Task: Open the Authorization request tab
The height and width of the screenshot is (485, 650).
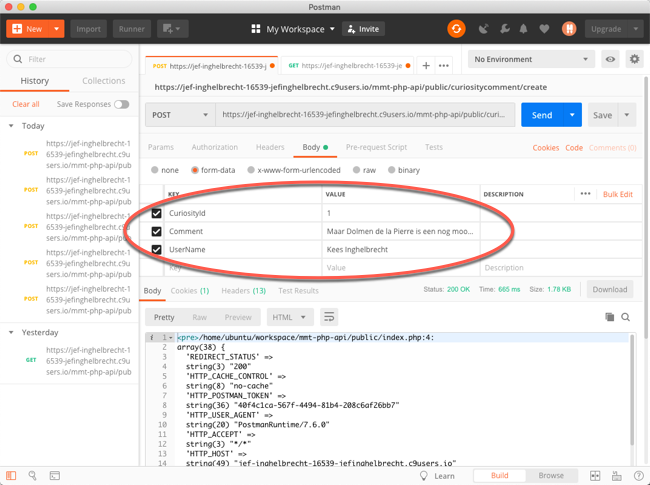Action: pyautogui.click(x=215, y=147)
